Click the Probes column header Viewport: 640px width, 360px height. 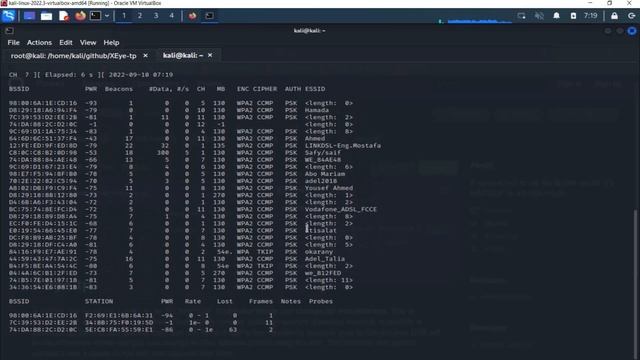coord(321,301)
